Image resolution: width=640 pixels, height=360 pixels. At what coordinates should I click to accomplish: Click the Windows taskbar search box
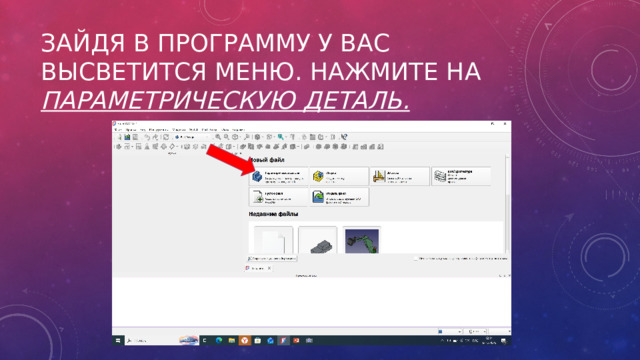tap(161, 340)
